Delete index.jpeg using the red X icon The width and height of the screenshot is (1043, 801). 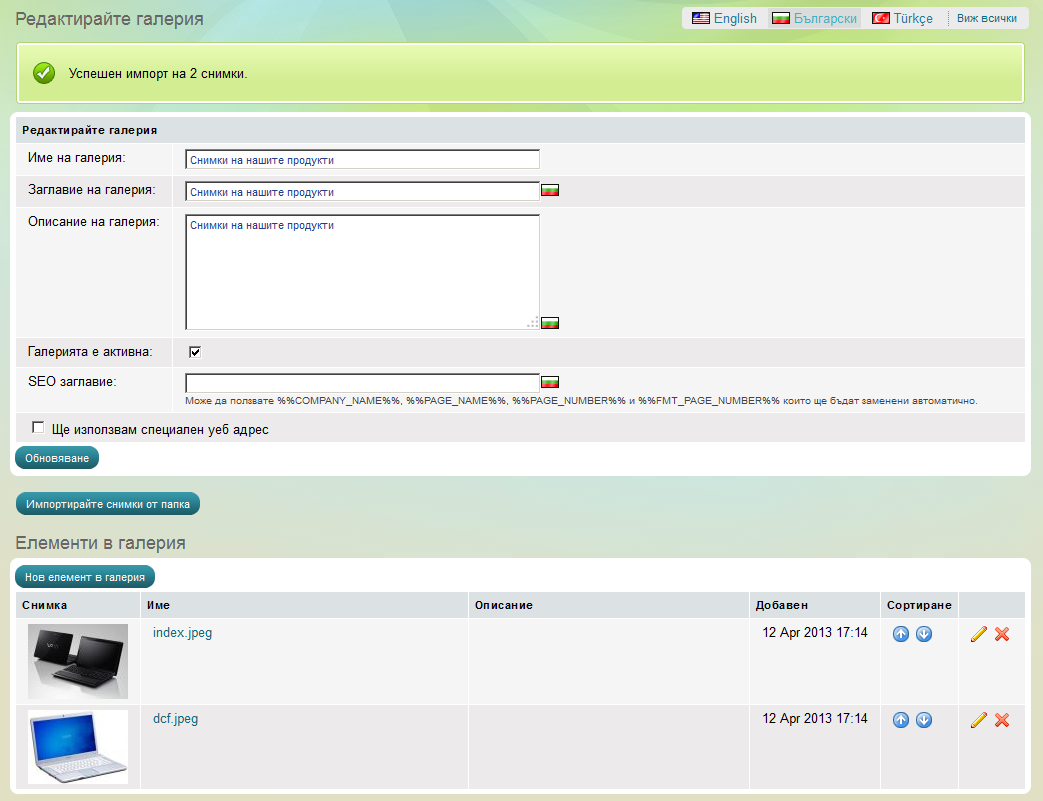click(x=1002, y=634)
